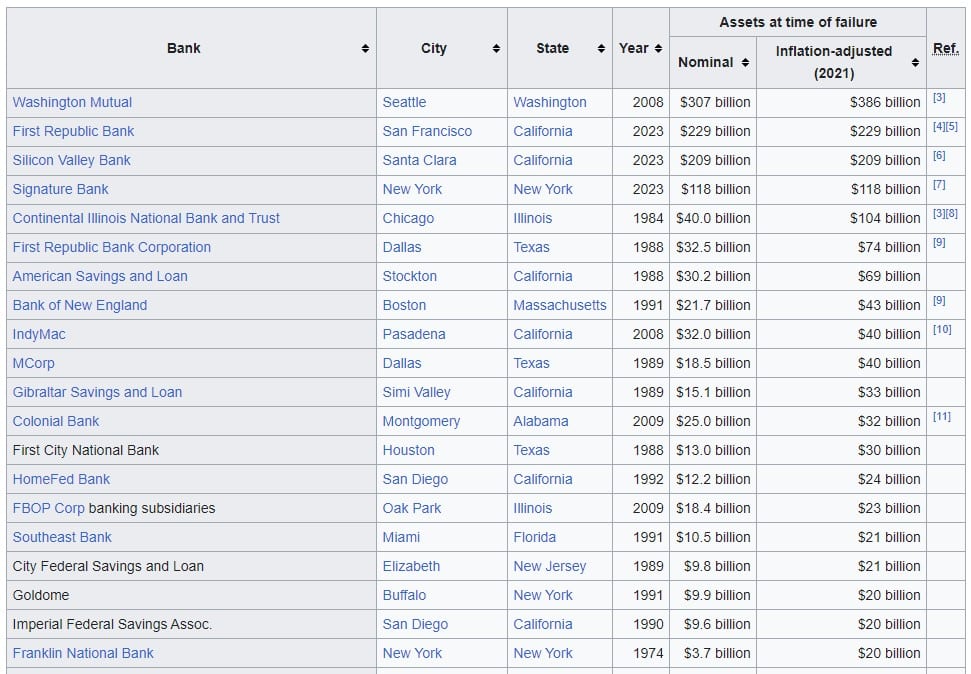Open the MCorp link

(33, 363)
